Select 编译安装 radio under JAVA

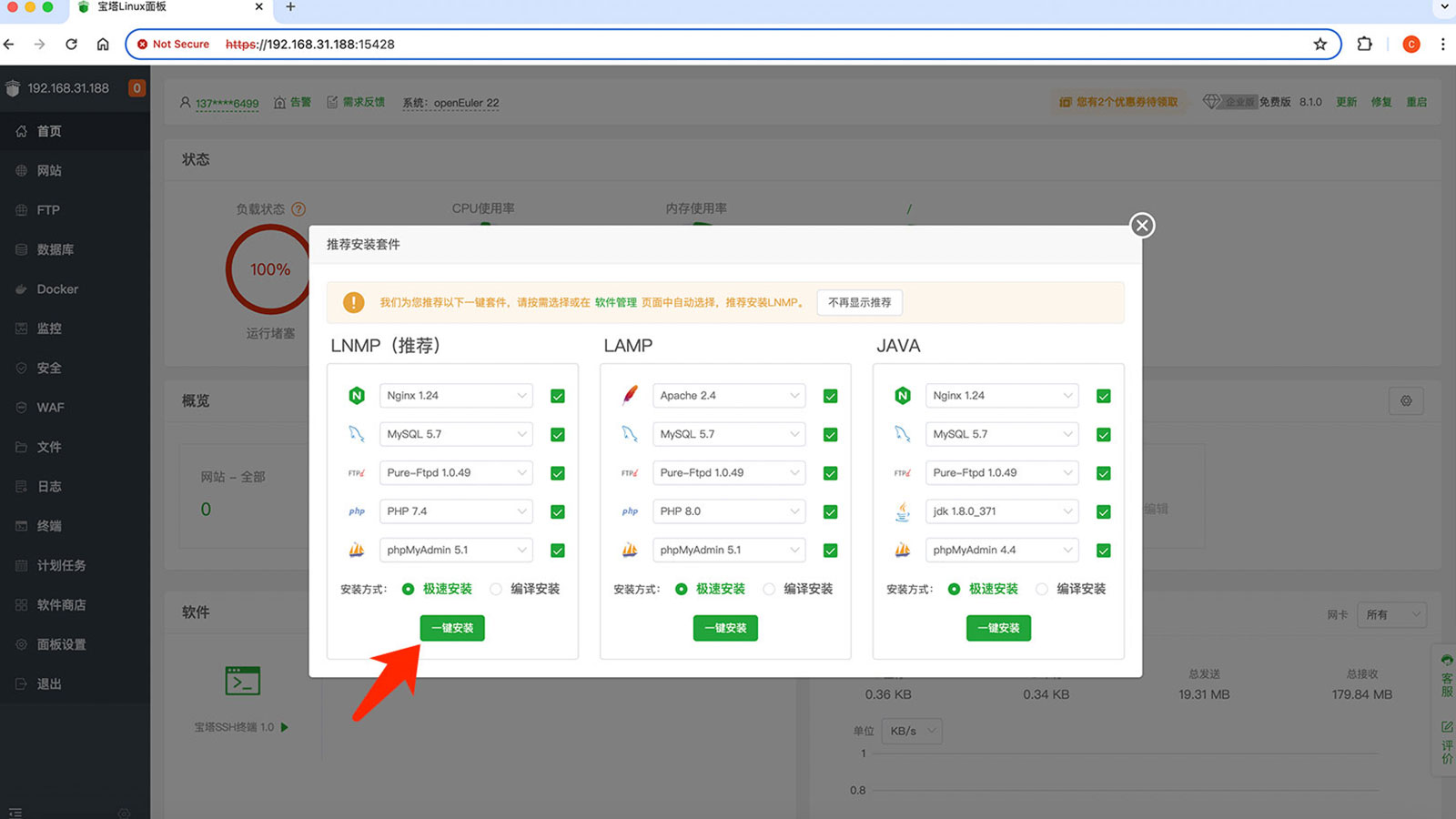pos(1042,589)
